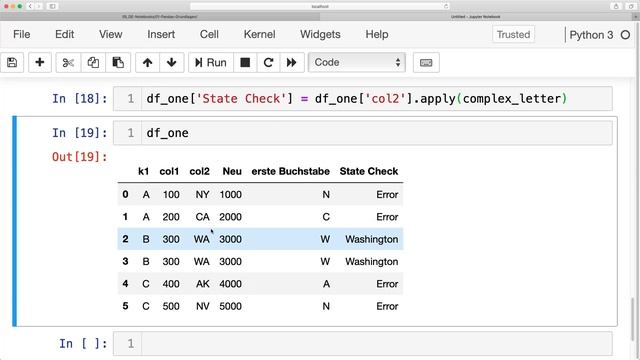Reload page icon in address bar

446,6
